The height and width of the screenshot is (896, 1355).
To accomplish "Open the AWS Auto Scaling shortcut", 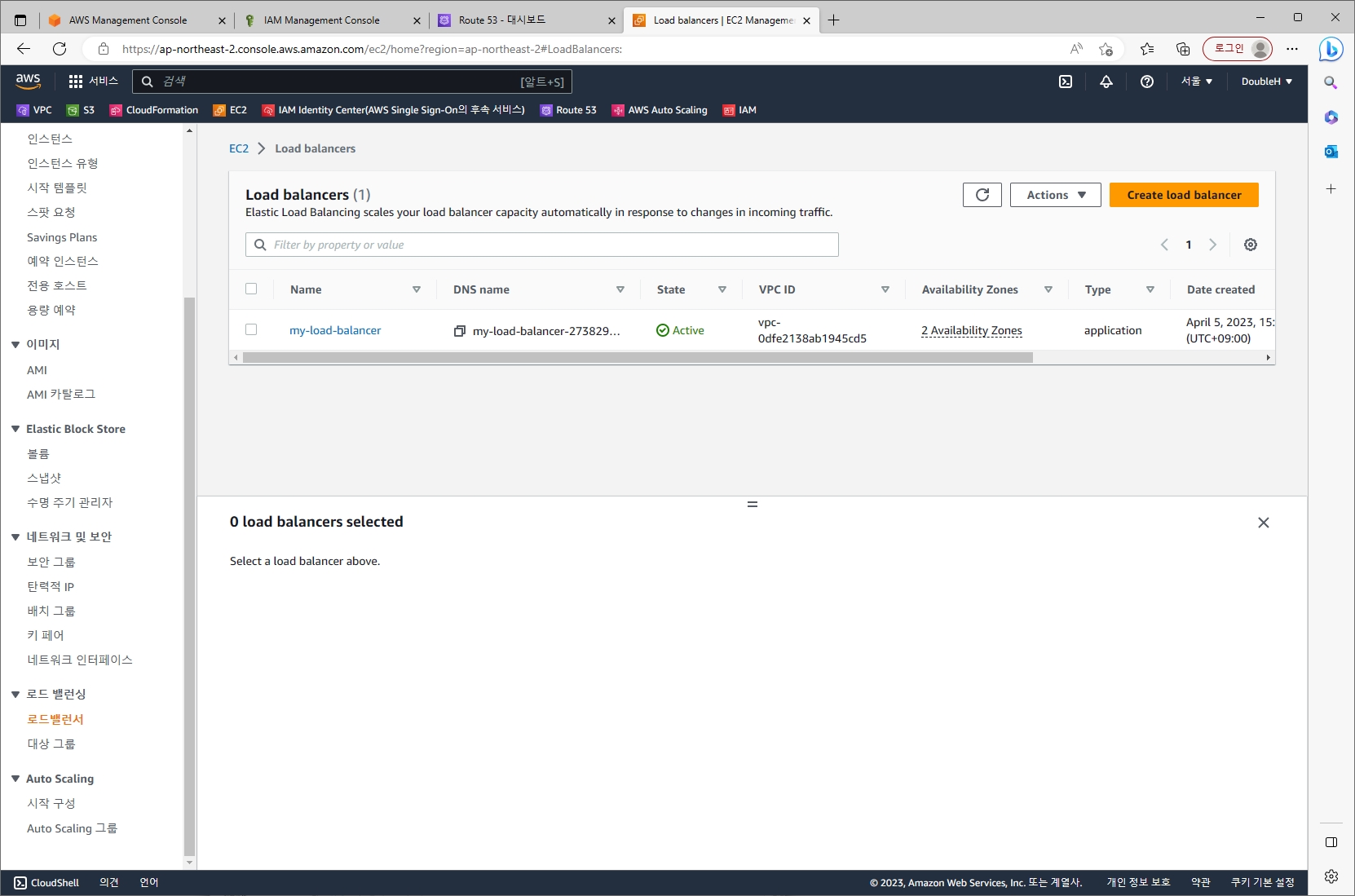I will pyautogui.click(x=660, y=110).
